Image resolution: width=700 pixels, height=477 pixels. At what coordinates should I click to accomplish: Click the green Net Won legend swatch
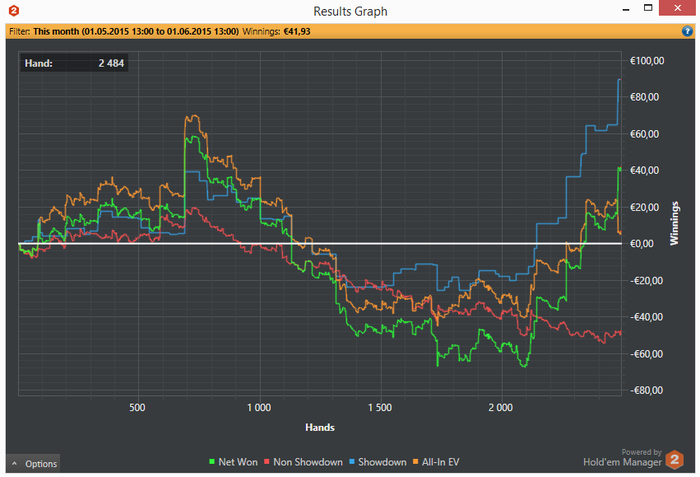212,462
